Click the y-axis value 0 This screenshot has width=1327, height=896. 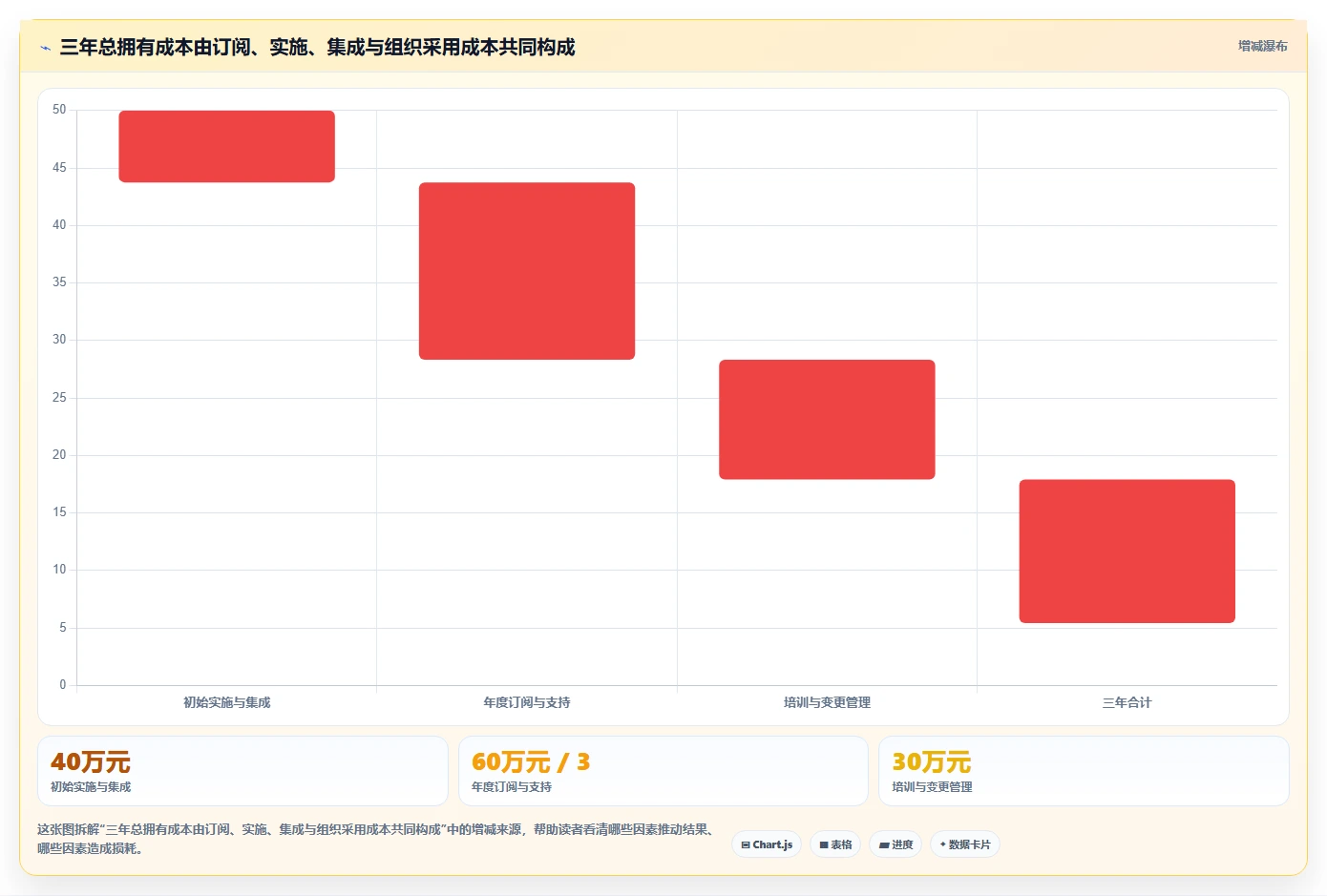pos(63,684)
